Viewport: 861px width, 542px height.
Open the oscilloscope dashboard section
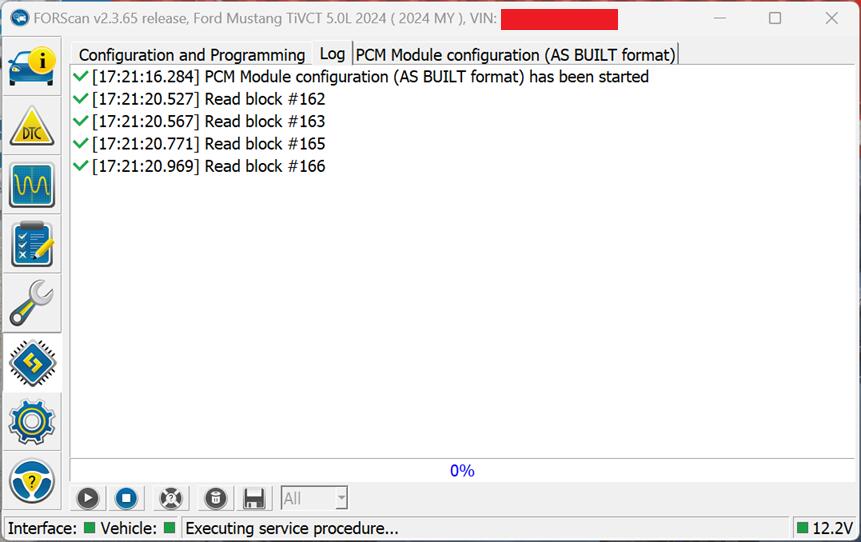32,186
